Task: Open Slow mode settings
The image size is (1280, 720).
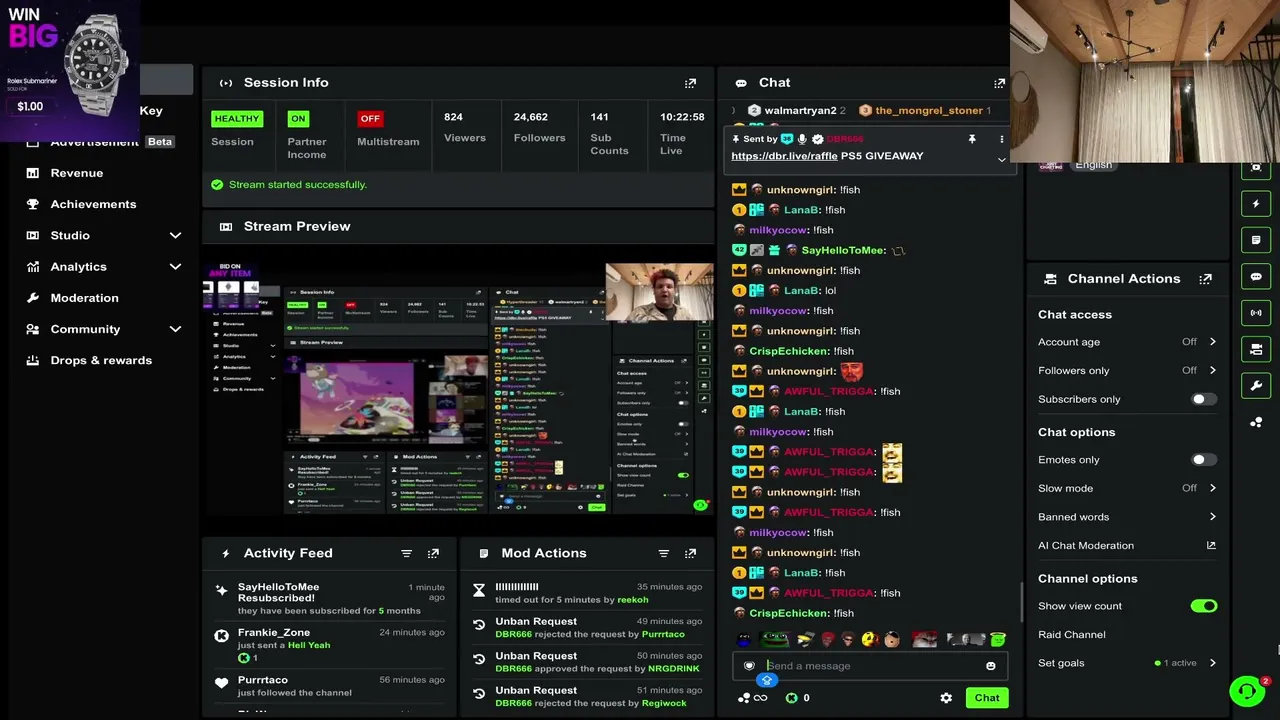Action: pyautogui.click(x=1127, y=488)
